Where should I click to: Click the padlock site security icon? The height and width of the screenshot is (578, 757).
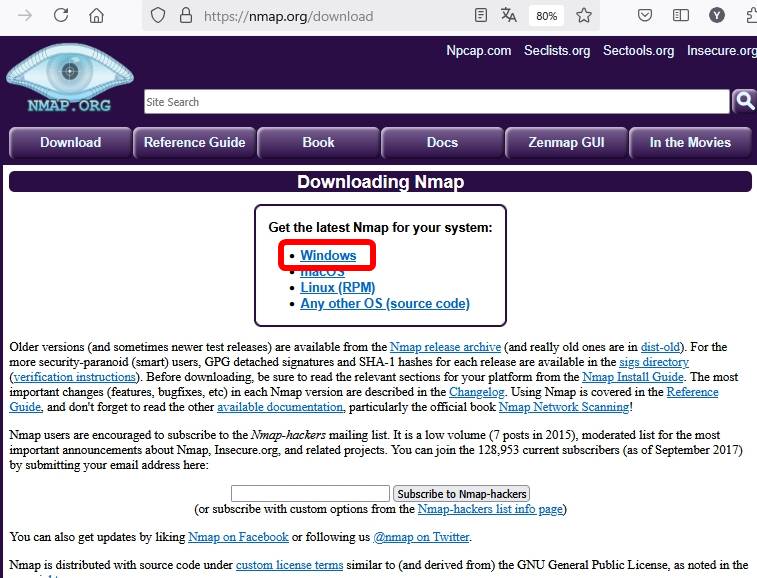[x=186, y=16]
